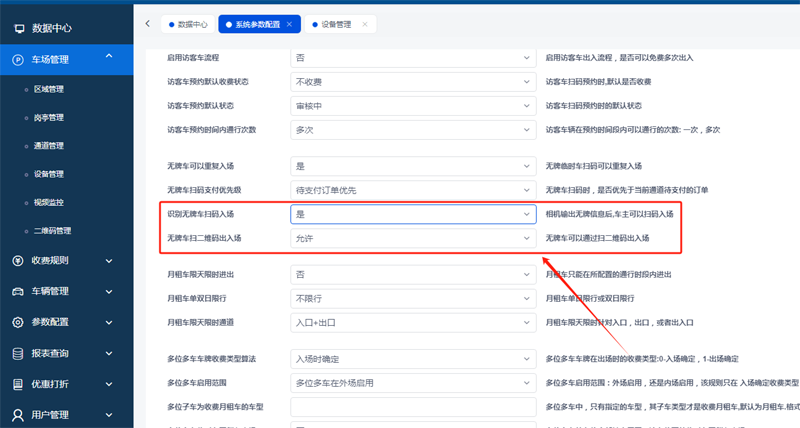
Task: Expand the 用户管理 menu chevron
Action: pos(109,415)
